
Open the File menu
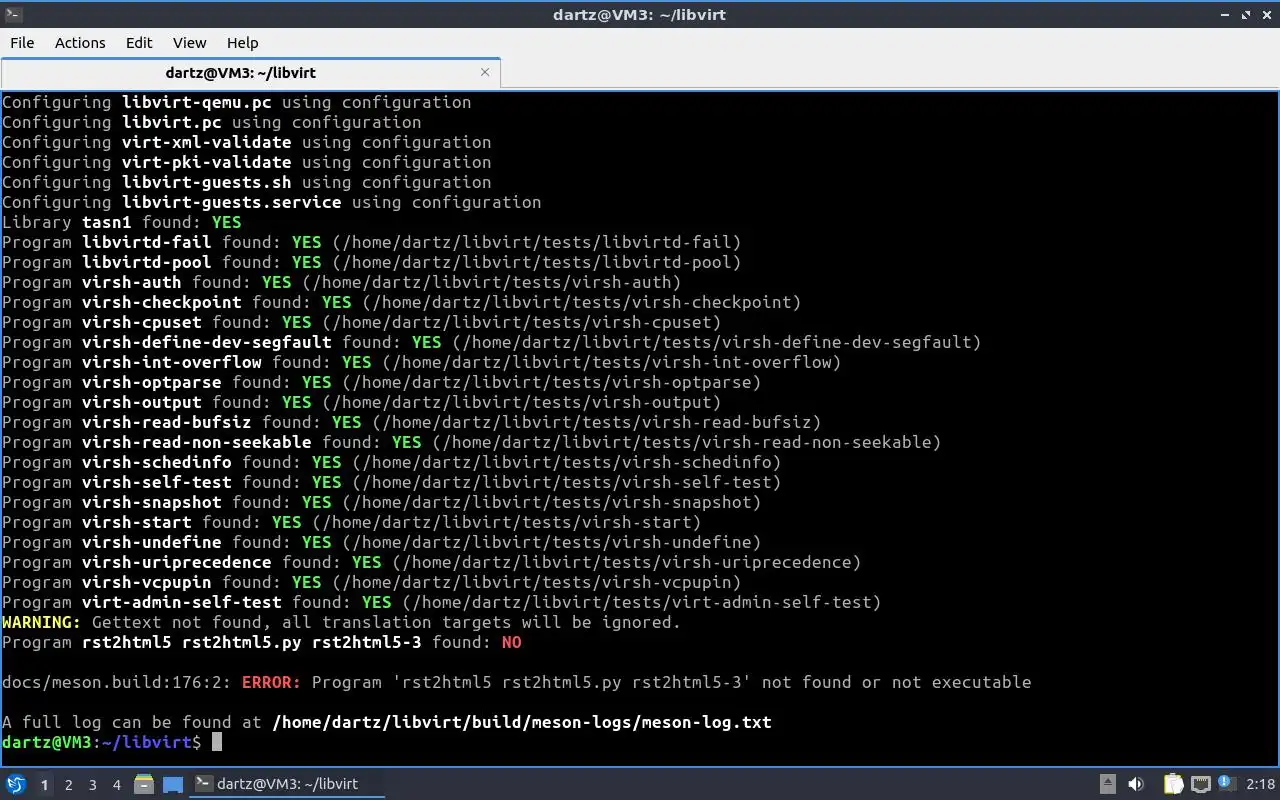pyautogui.click(x=22, y=42)
